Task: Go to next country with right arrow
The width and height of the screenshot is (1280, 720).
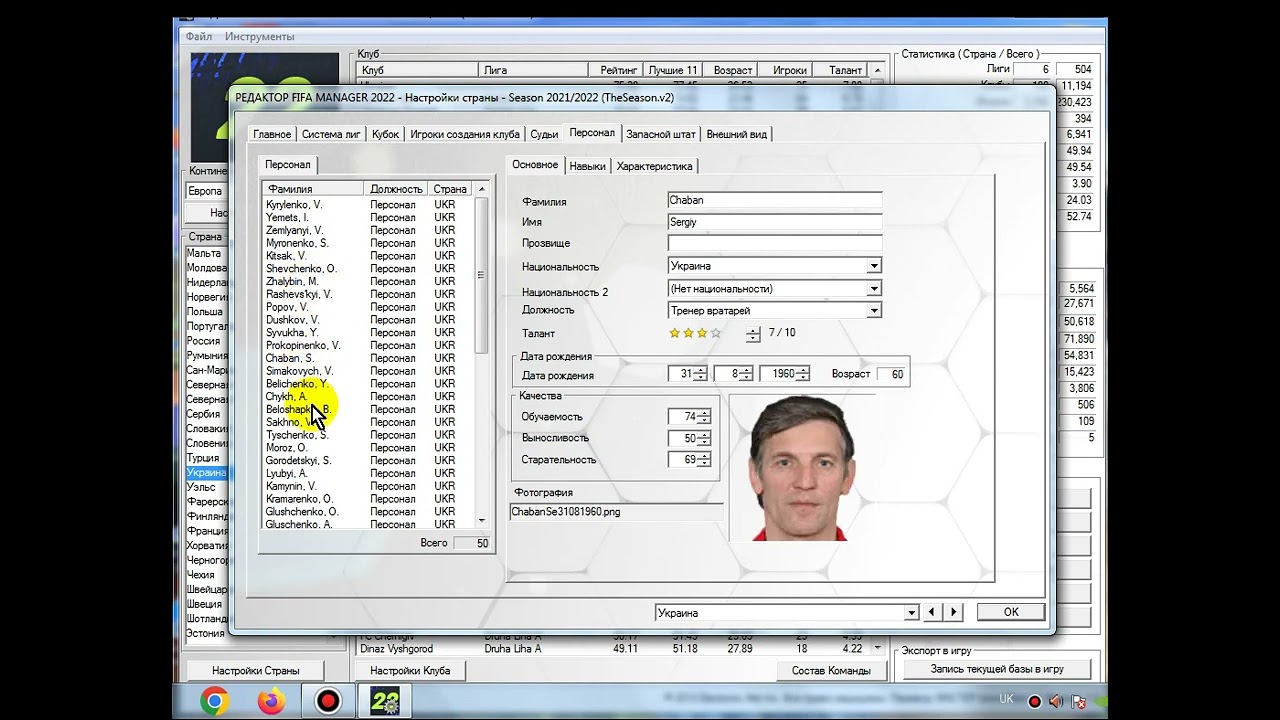Action: pyautogui.click(x=953, y=612)
